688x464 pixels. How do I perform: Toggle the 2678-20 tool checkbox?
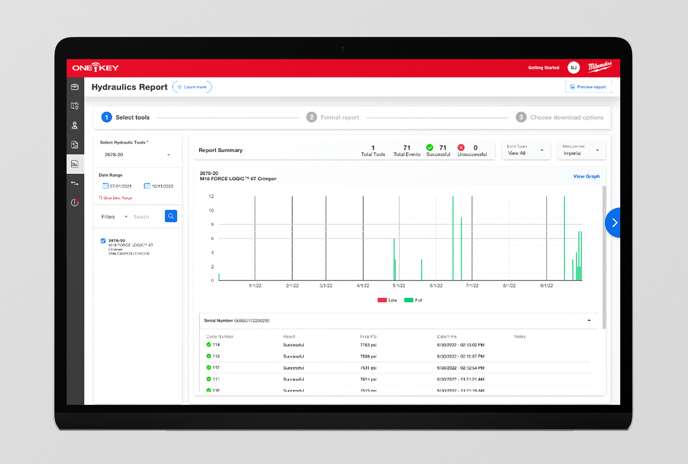tap(103, 241)
